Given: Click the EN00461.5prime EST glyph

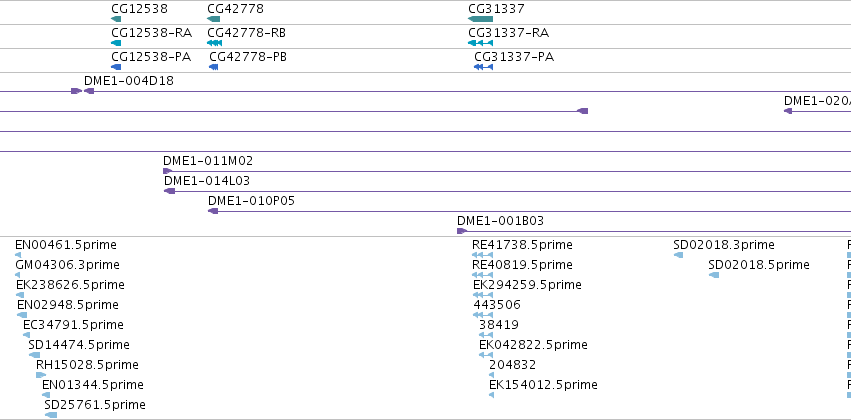Looking at the screenshot, I should coord(18,254).
